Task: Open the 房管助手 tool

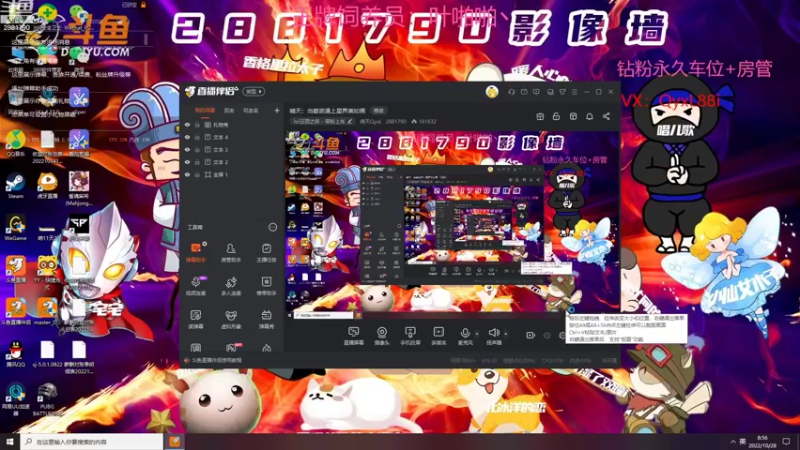Action: 231,252
